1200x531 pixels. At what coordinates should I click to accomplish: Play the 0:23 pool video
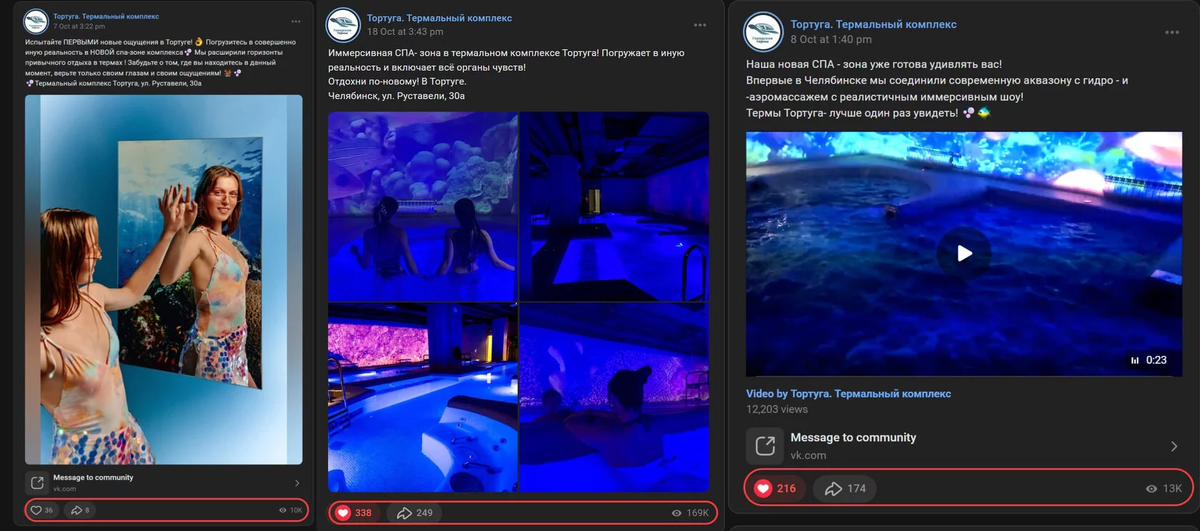(x=964, y=254)
